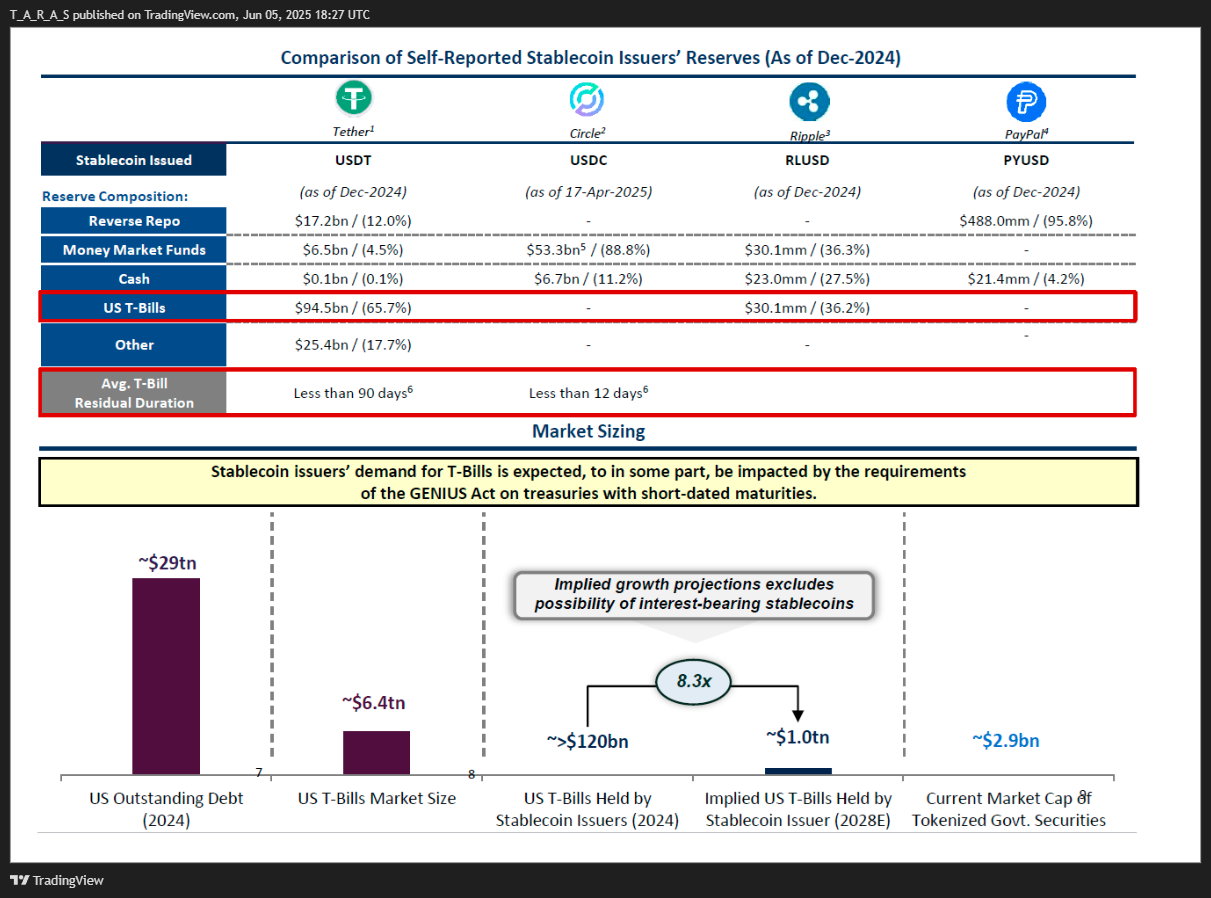Click PayPal's '$21.4mm / (4.2%)' cash value
Viewport: 1211px width, 898px height.
coord(1026,279)
